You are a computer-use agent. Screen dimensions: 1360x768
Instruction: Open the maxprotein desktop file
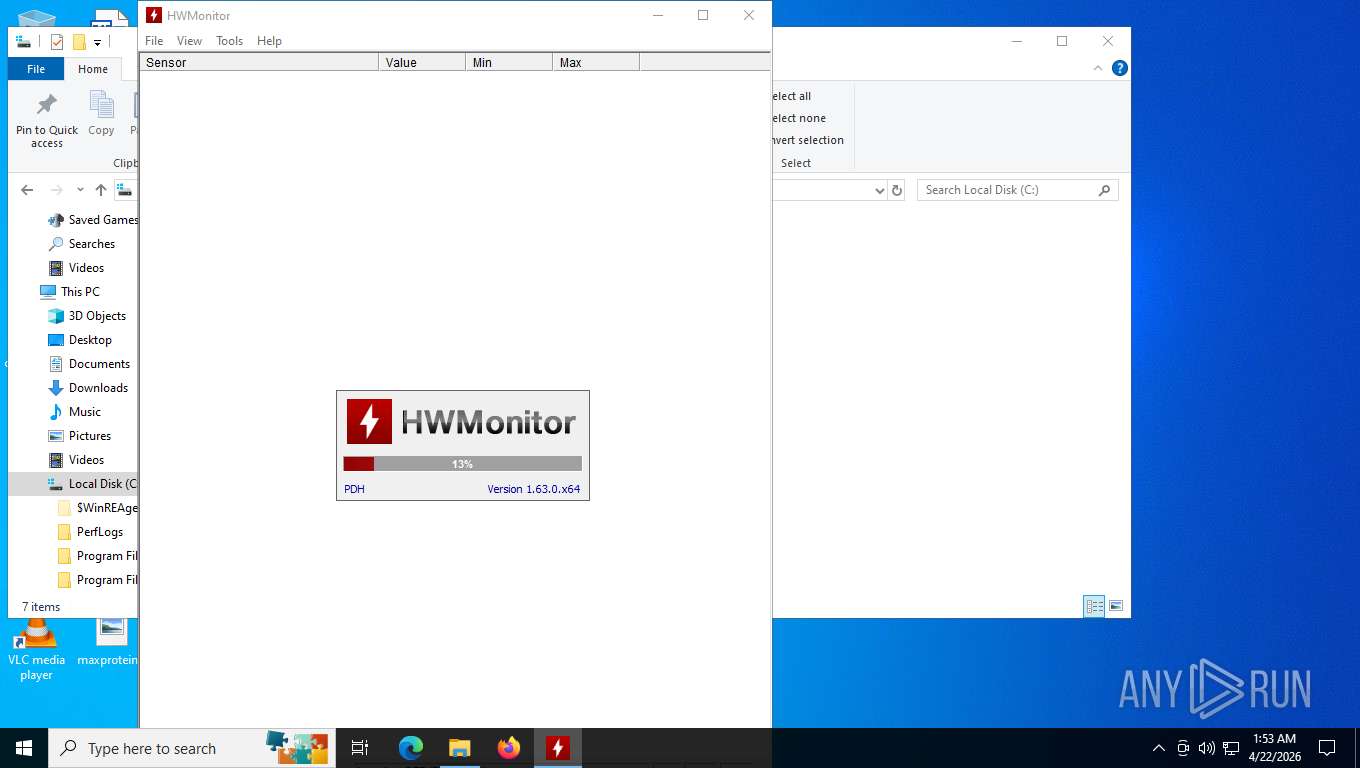pos(110,642)
